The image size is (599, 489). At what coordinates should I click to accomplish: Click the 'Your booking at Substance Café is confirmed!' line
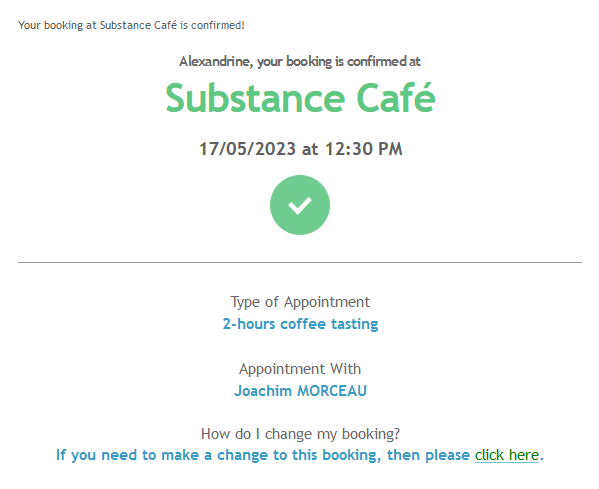(131, 25)
